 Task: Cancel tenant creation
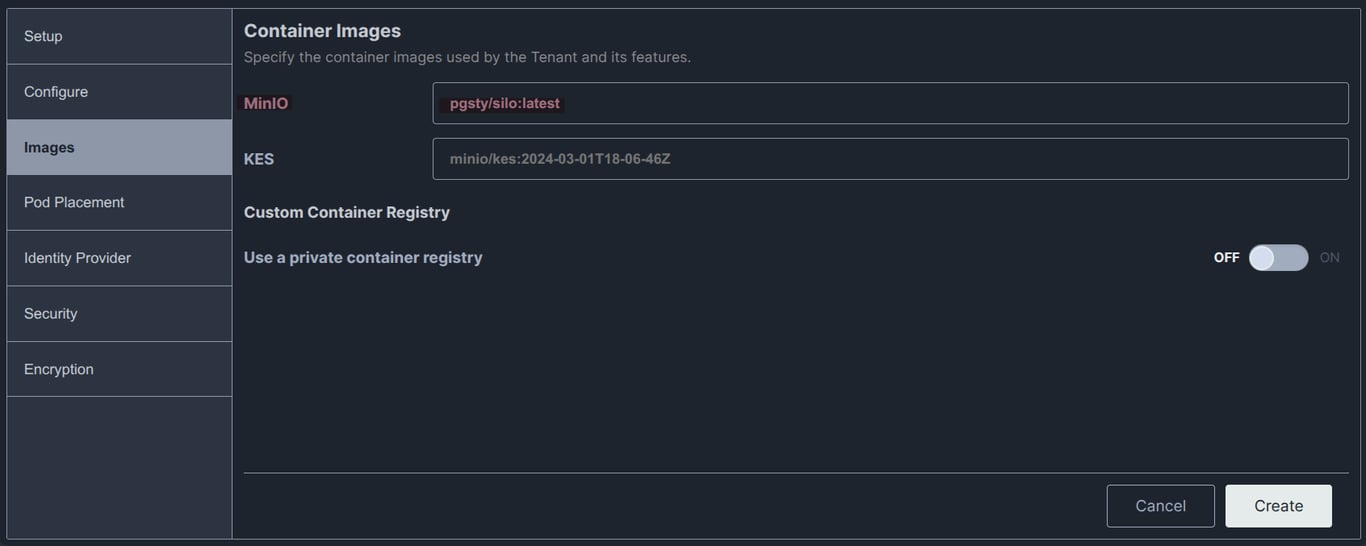click(x=1160, y=506)
